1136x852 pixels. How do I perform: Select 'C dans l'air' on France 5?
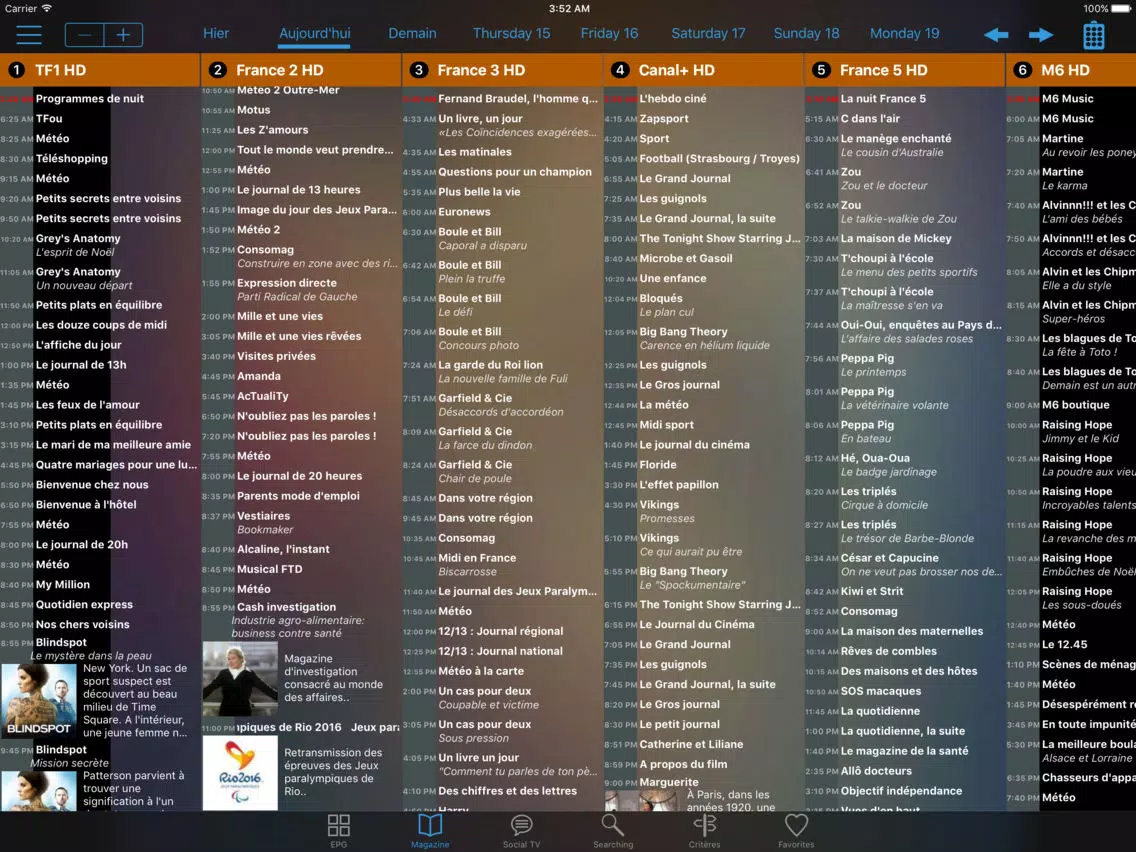[870, 119]
